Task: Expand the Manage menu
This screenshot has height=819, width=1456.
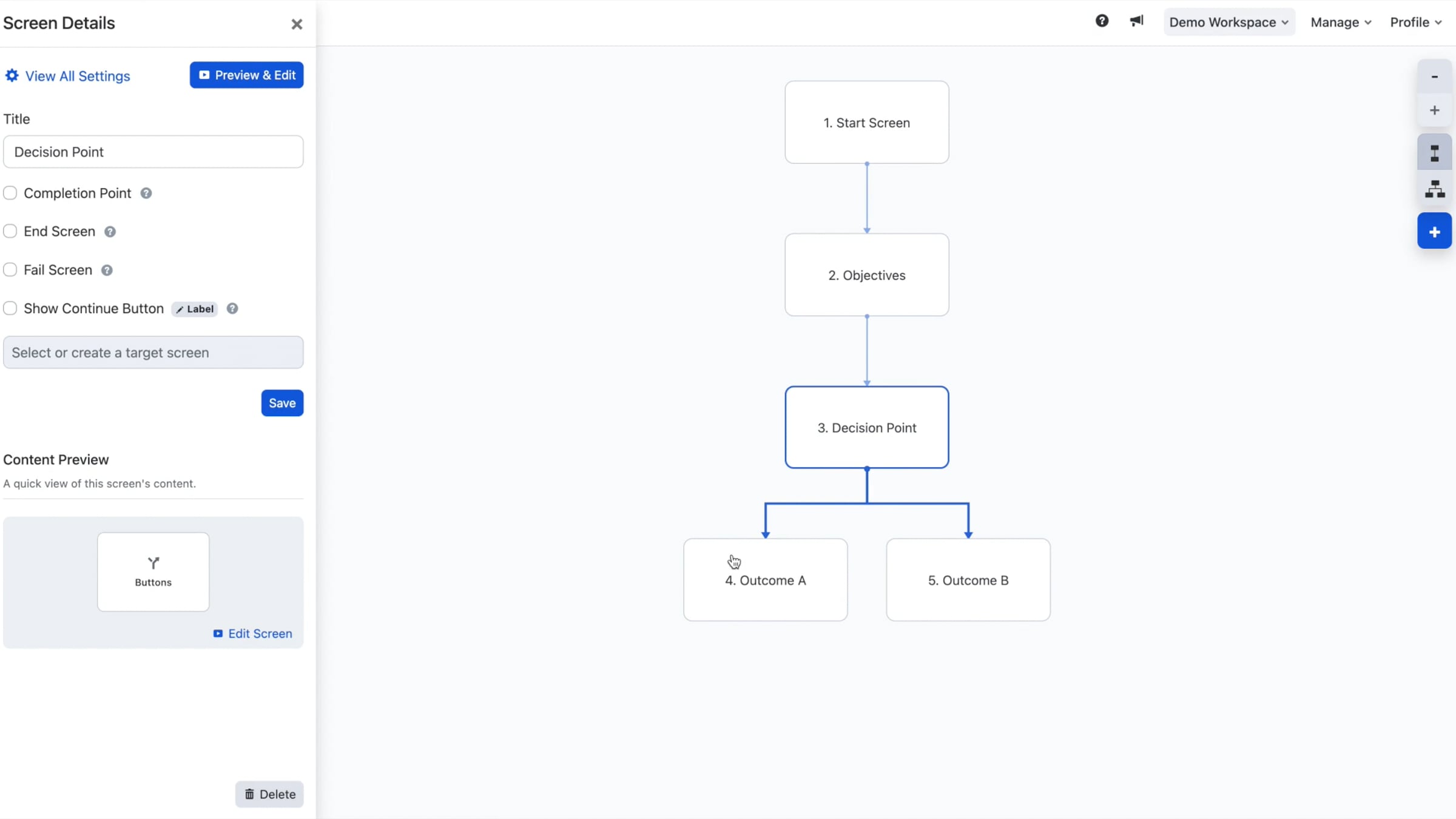Action: [x=1341, y=22]
